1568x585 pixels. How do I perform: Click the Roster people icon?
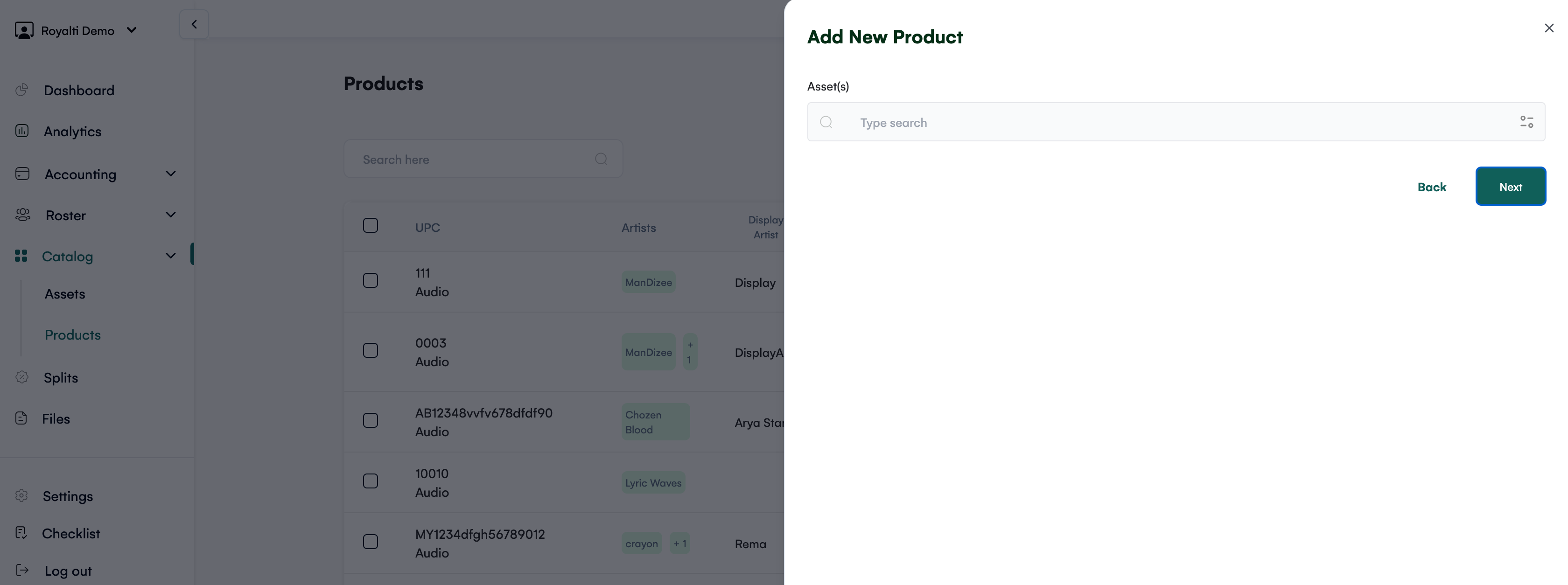tap(22, 215)
